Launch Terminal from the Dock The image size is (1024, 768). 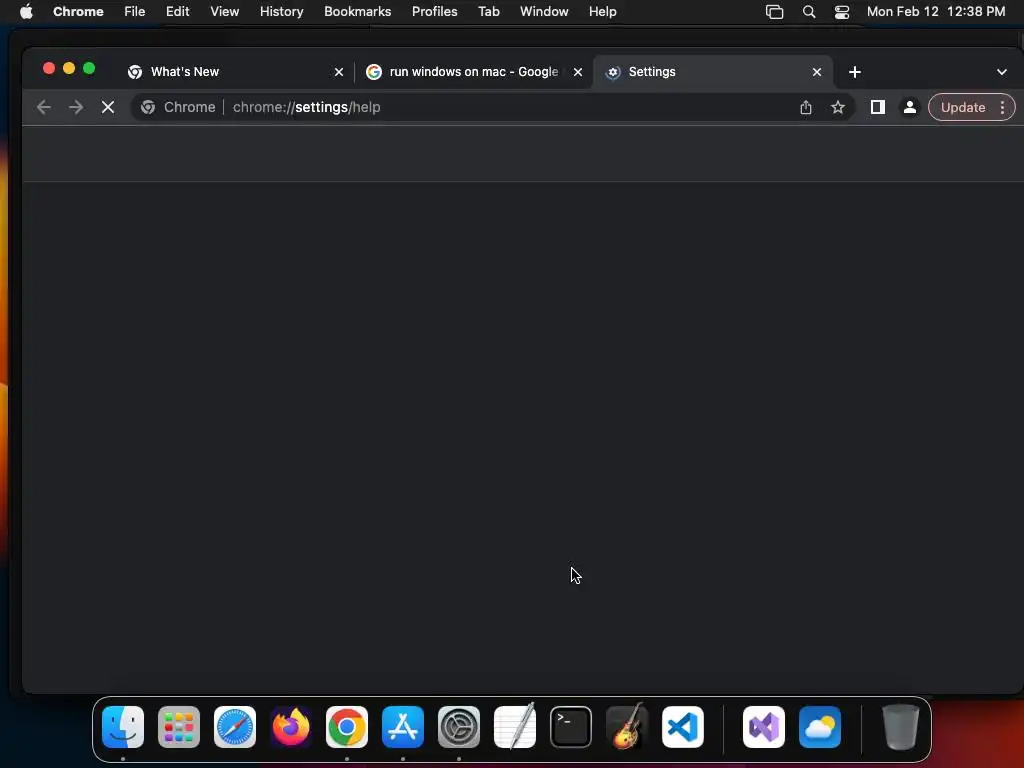pos(571,727)
